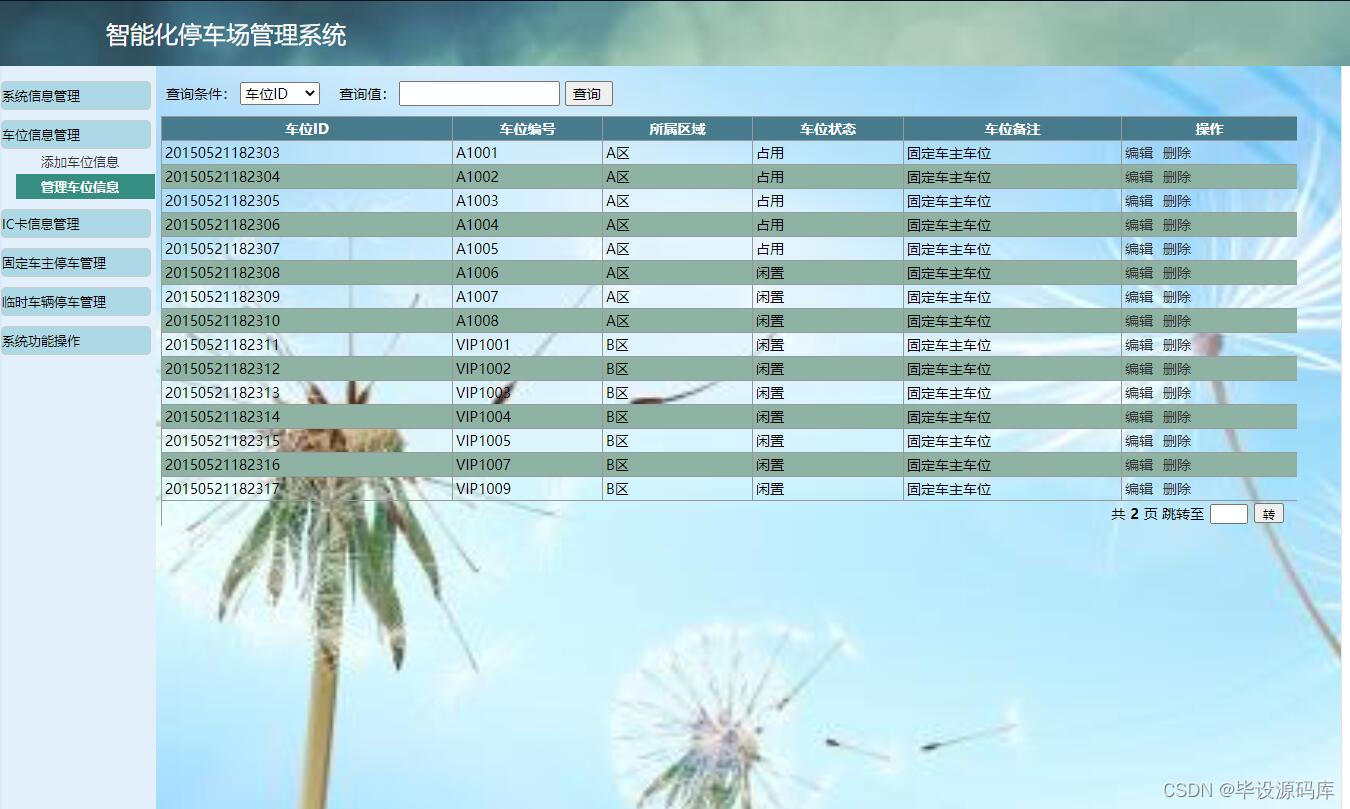Click the 转 page jump button

point(1268,513)
